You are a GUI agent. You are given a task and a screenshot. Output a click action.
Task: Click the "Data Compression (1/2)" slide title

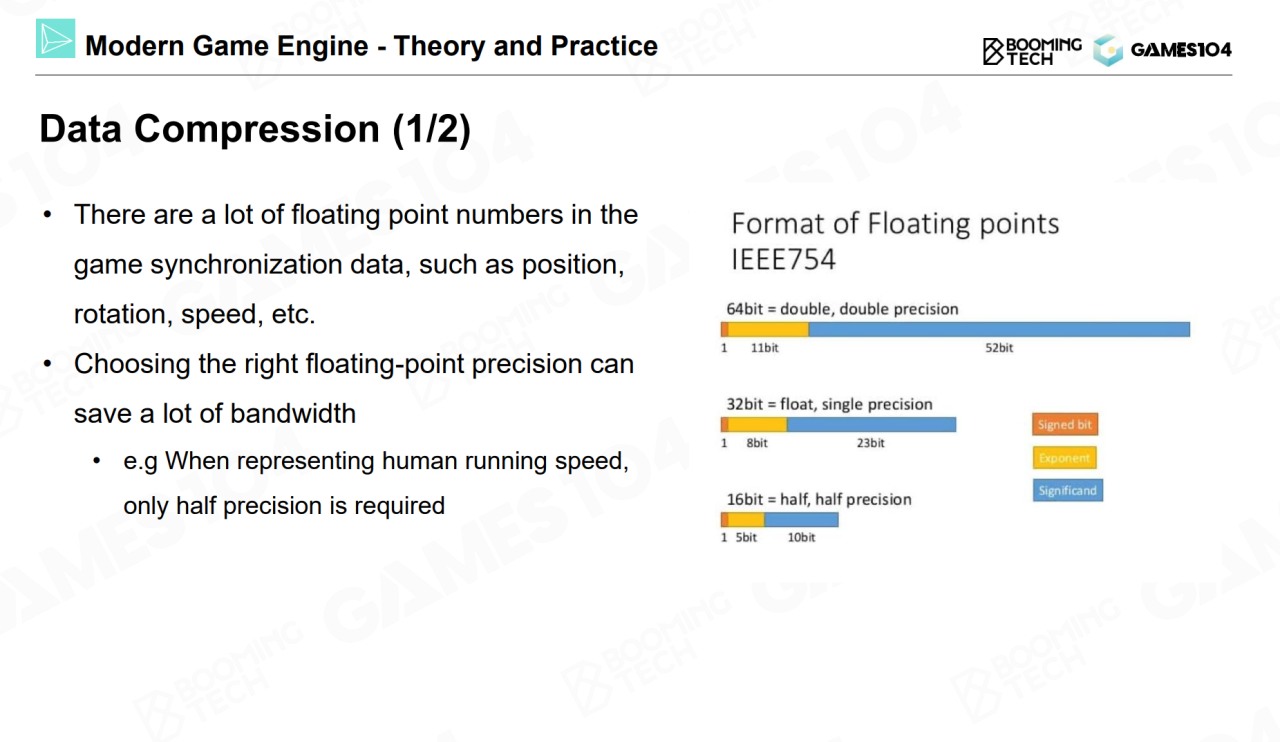(x=255, y=130)
